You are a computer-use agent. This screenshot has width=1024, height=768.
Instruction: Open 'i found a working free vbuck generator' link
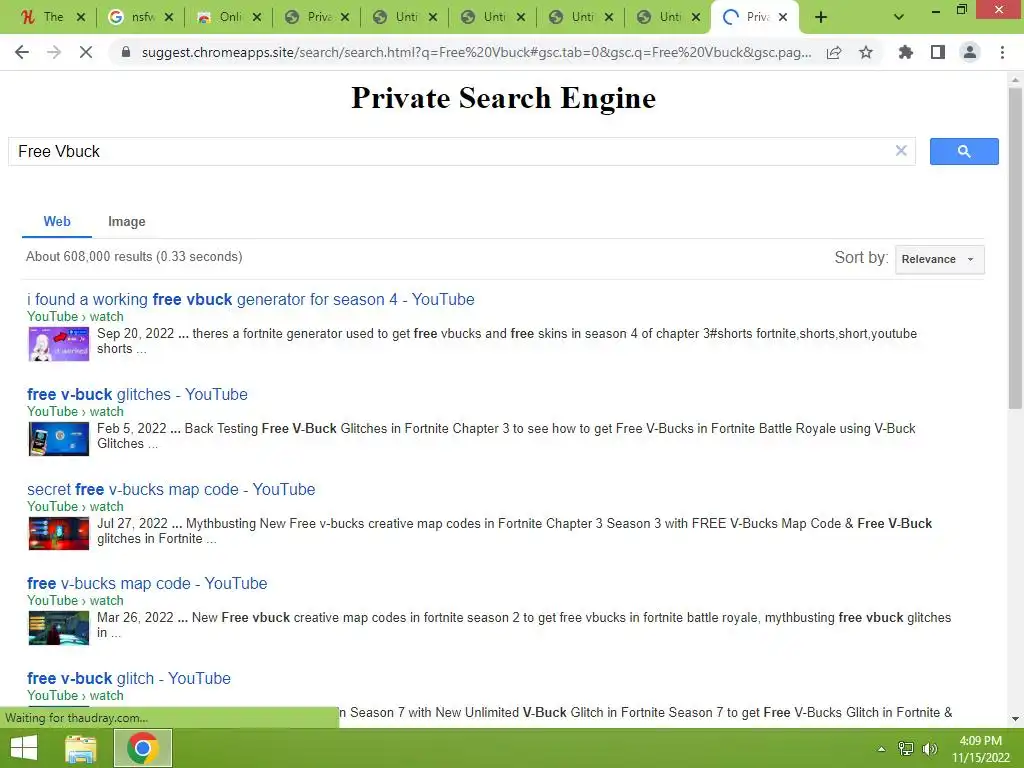click(251, 300)
